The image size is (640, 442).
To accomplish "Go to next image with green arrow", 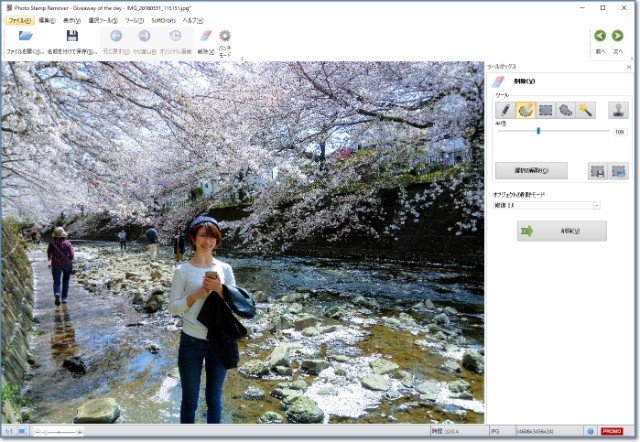I will pyautogui.click(x=617, y=36).
